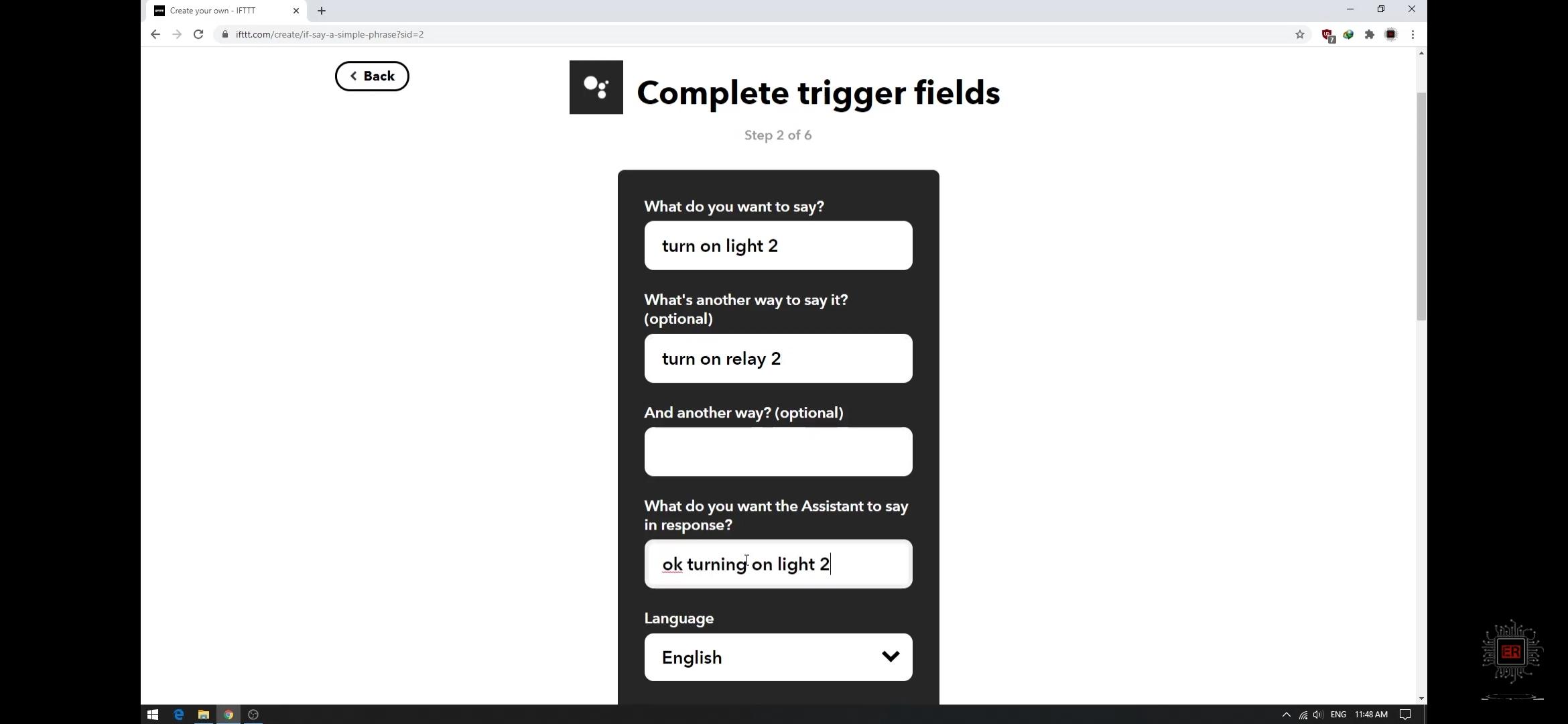Click the browser extensions icon

click(1371, 34)
